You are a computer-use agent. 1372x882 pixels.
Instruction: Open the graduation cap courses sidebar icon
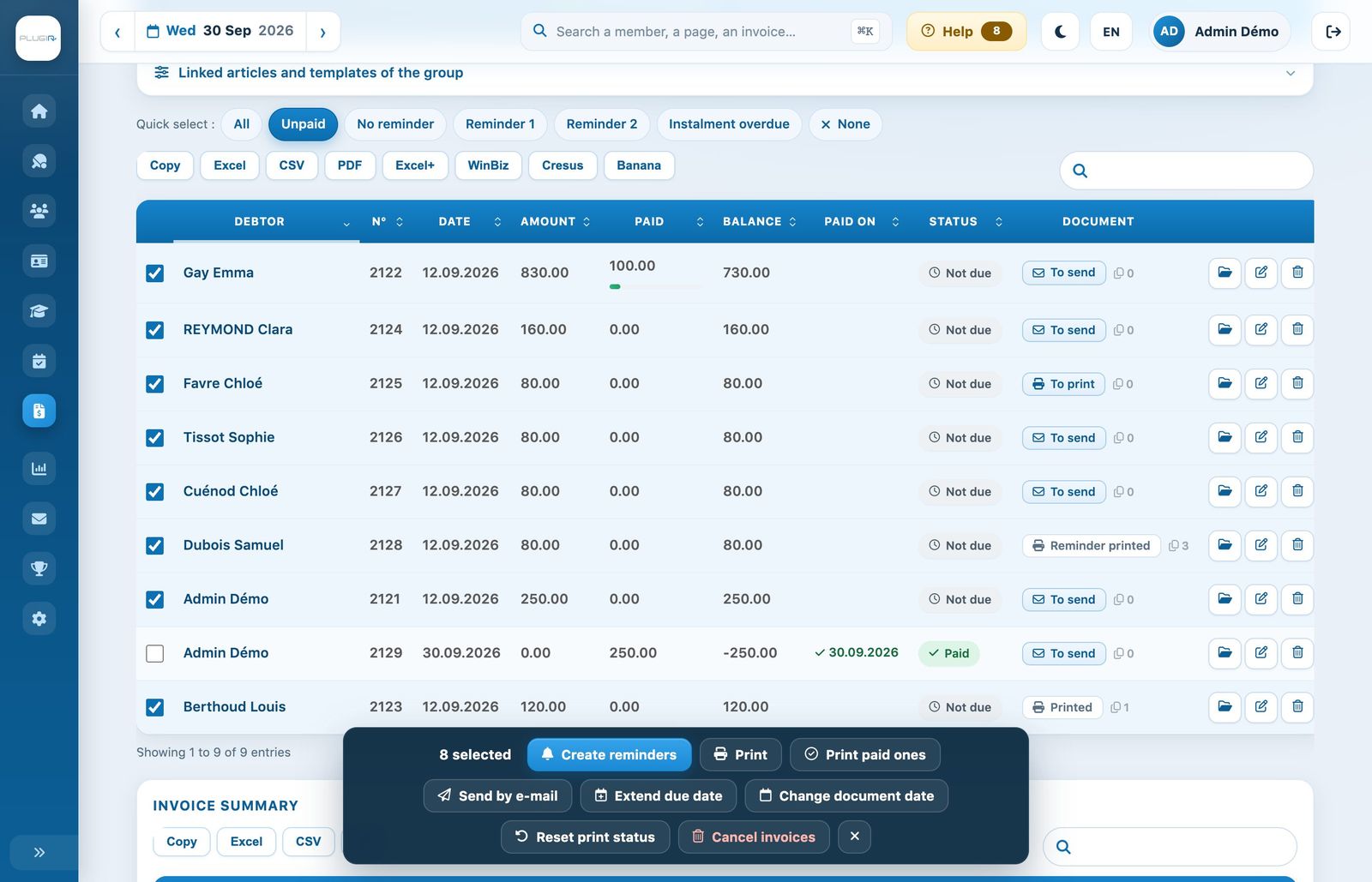39,311
